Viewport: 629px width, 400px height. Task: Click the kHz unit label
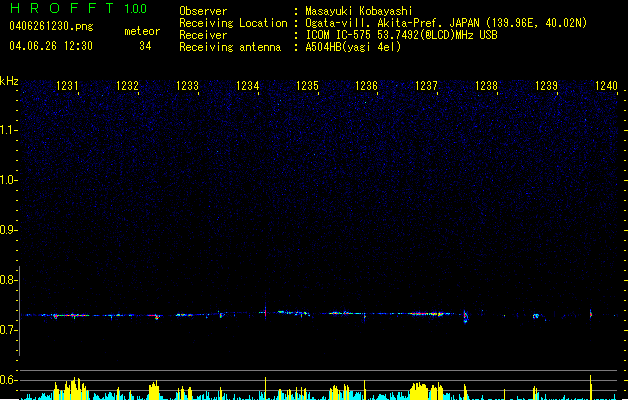tap(9, 81)
